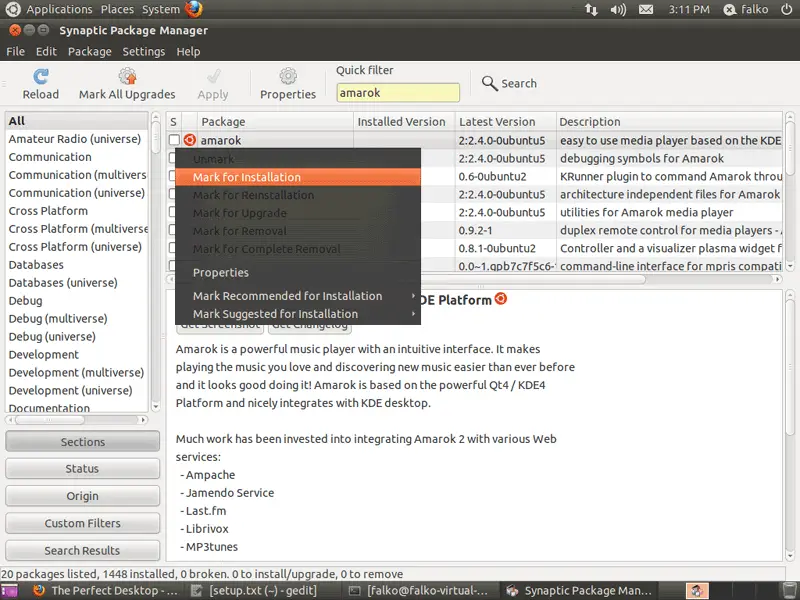Click Synaptic Package Manager taskbar entry
This screenshot has width=800, height=600.
click(x=579, y=591)
